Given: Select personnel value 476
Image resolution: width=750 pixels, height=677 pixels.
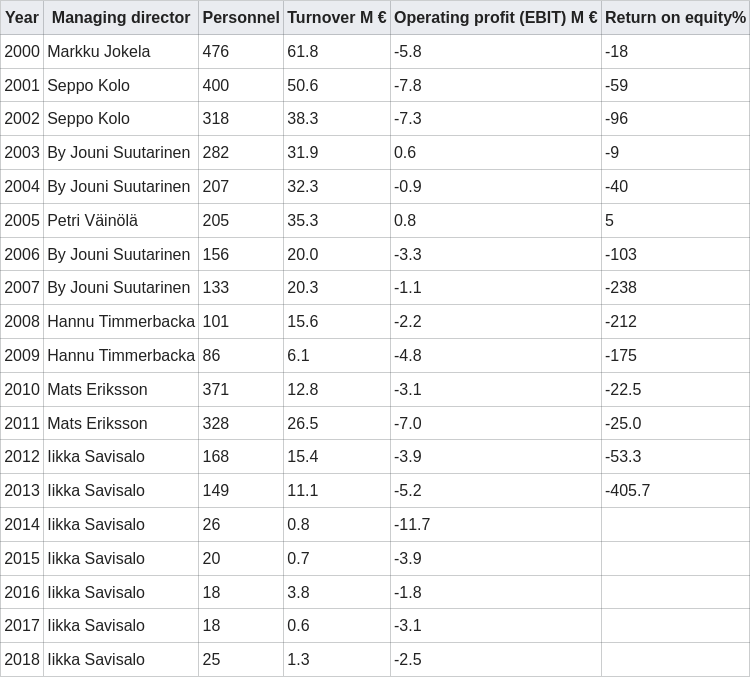Looking at the screenshot, I should coord(216,52).
